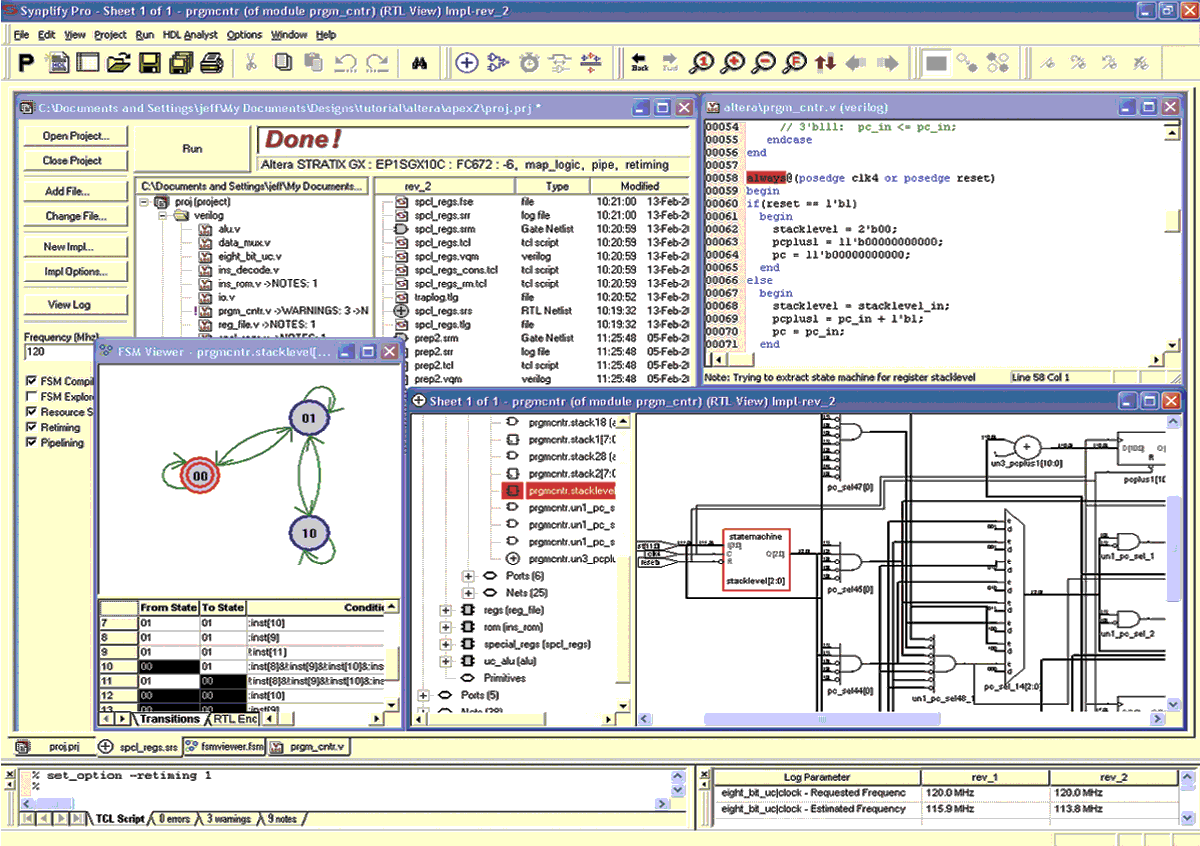Expand the rom (ins_rom) node

pyautogui.click(x=448, y=628)
